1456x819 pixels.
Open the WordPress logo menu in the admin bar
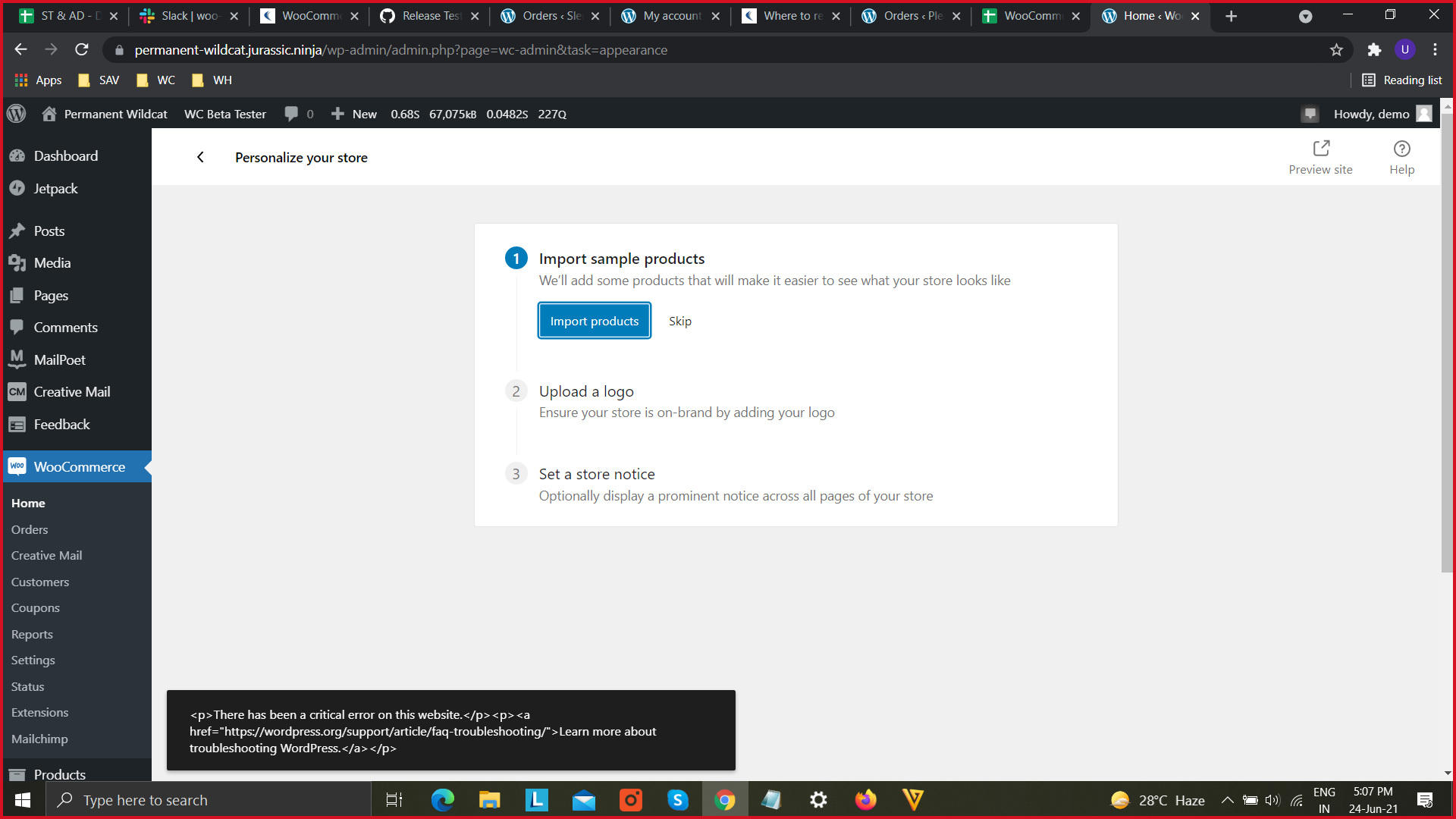click(x=16, y=114)
